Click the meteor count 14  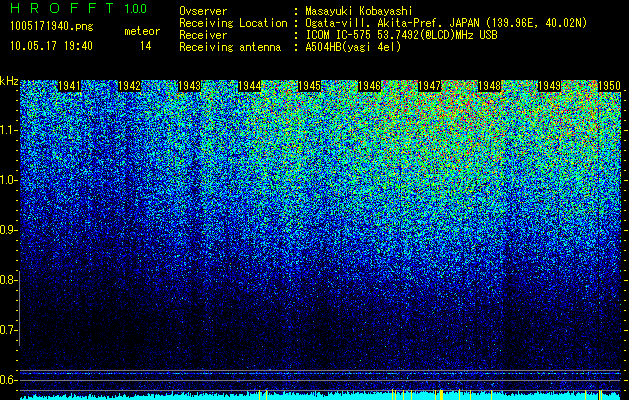[145, 46]
